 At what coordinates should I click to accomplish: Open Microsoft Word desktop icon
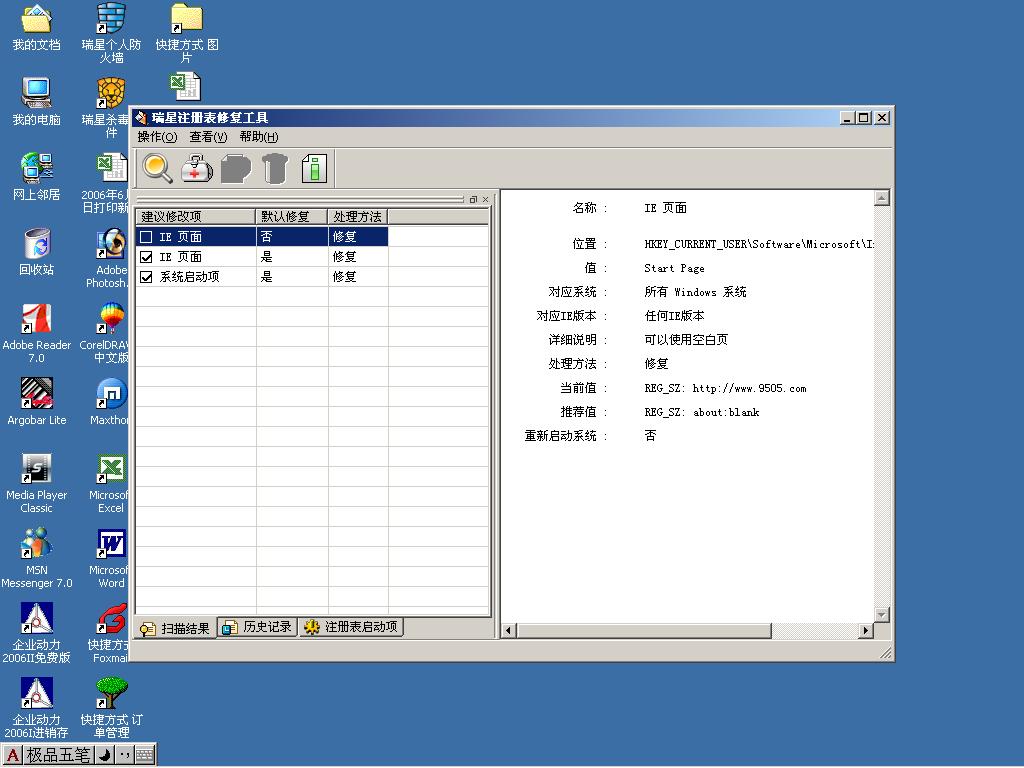click(110, 558)
